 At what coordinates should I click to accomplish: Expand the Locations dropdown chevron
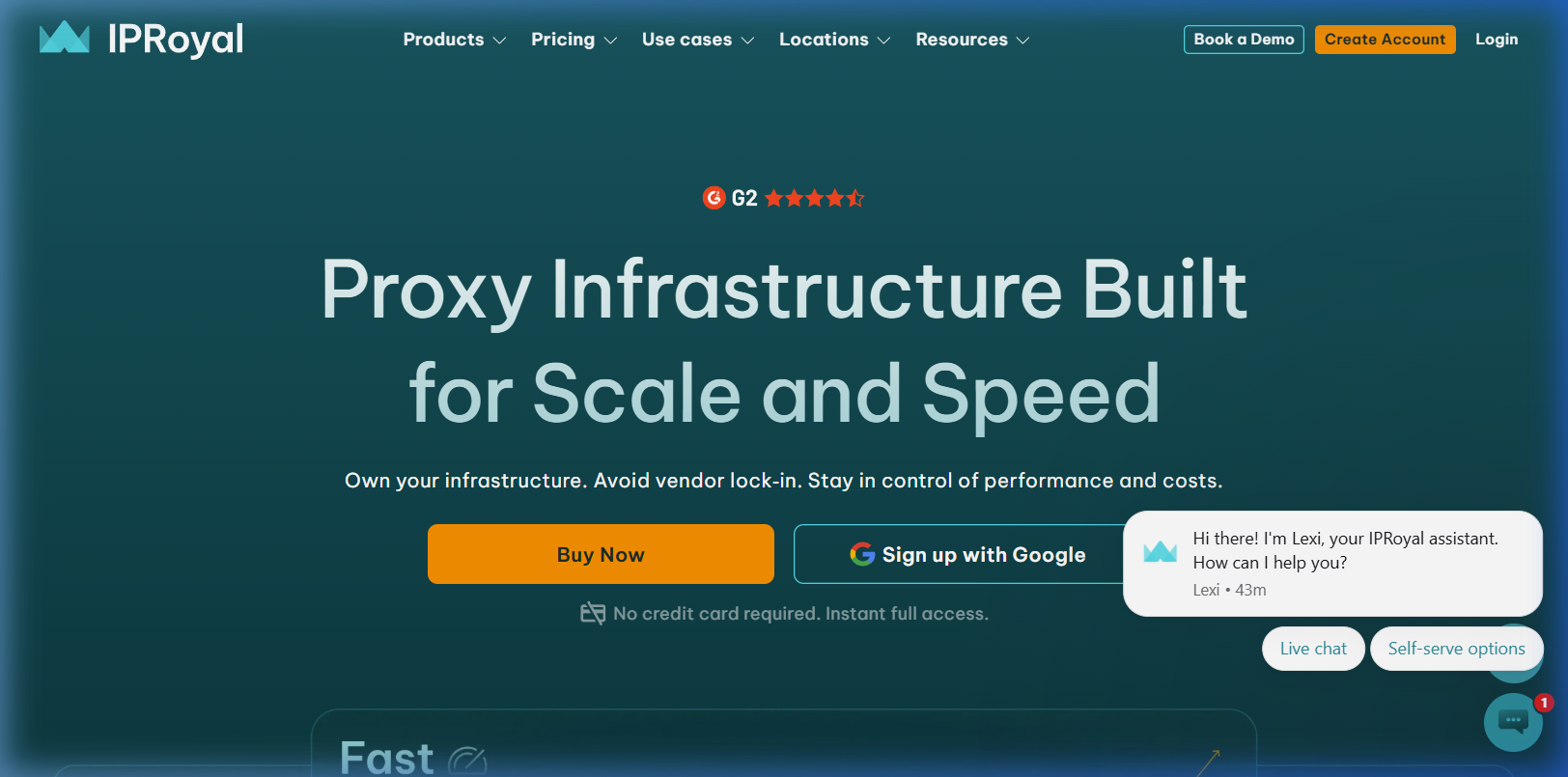pos(883,41)
